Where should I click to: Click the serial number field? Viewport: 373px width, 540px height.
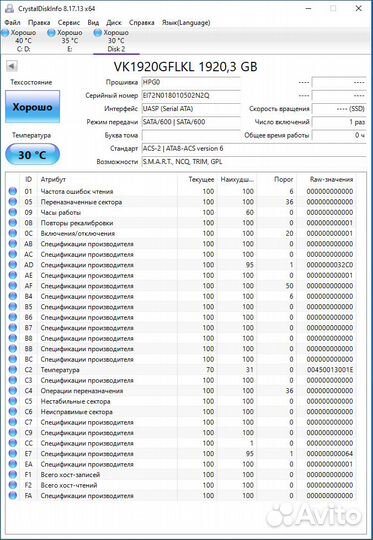point(191,96)
